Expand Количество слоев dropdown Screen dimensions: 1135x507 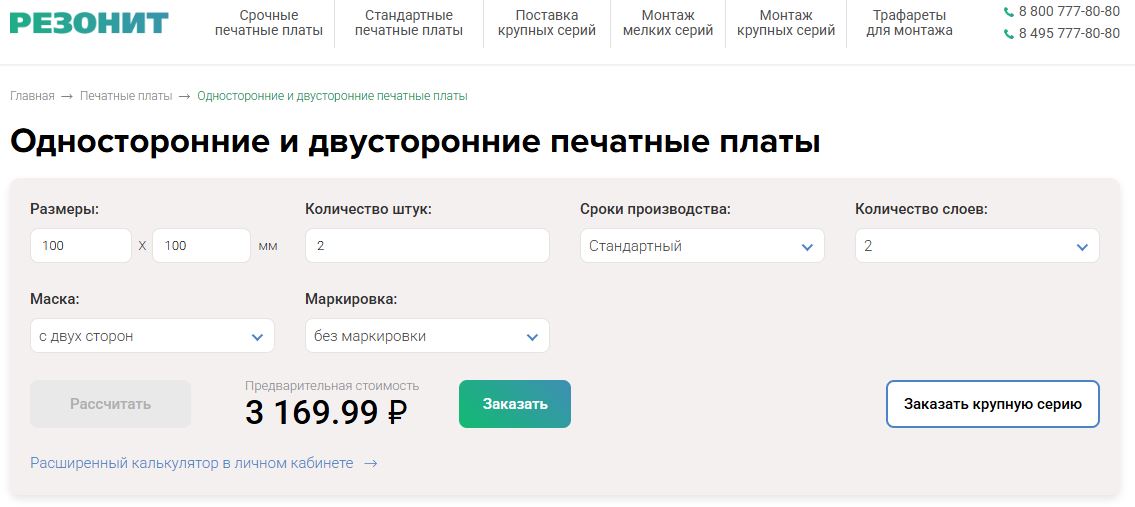(x=977, y=246)
